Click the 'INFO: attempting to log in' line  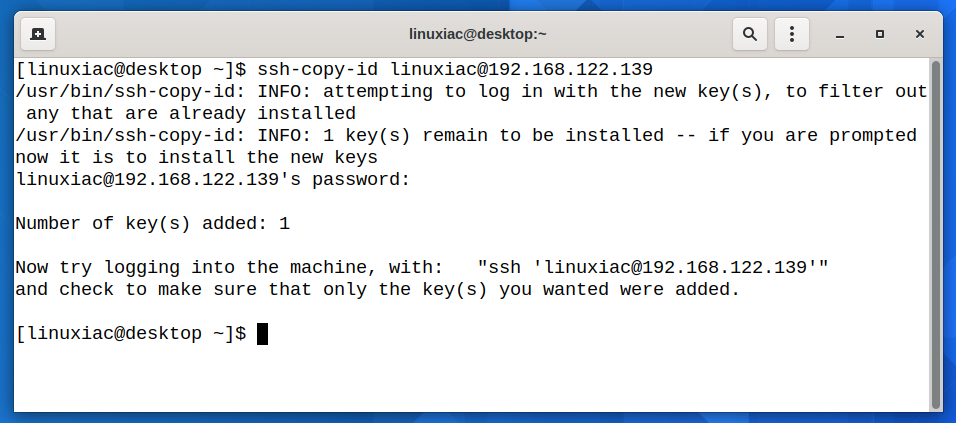[470, 92]
